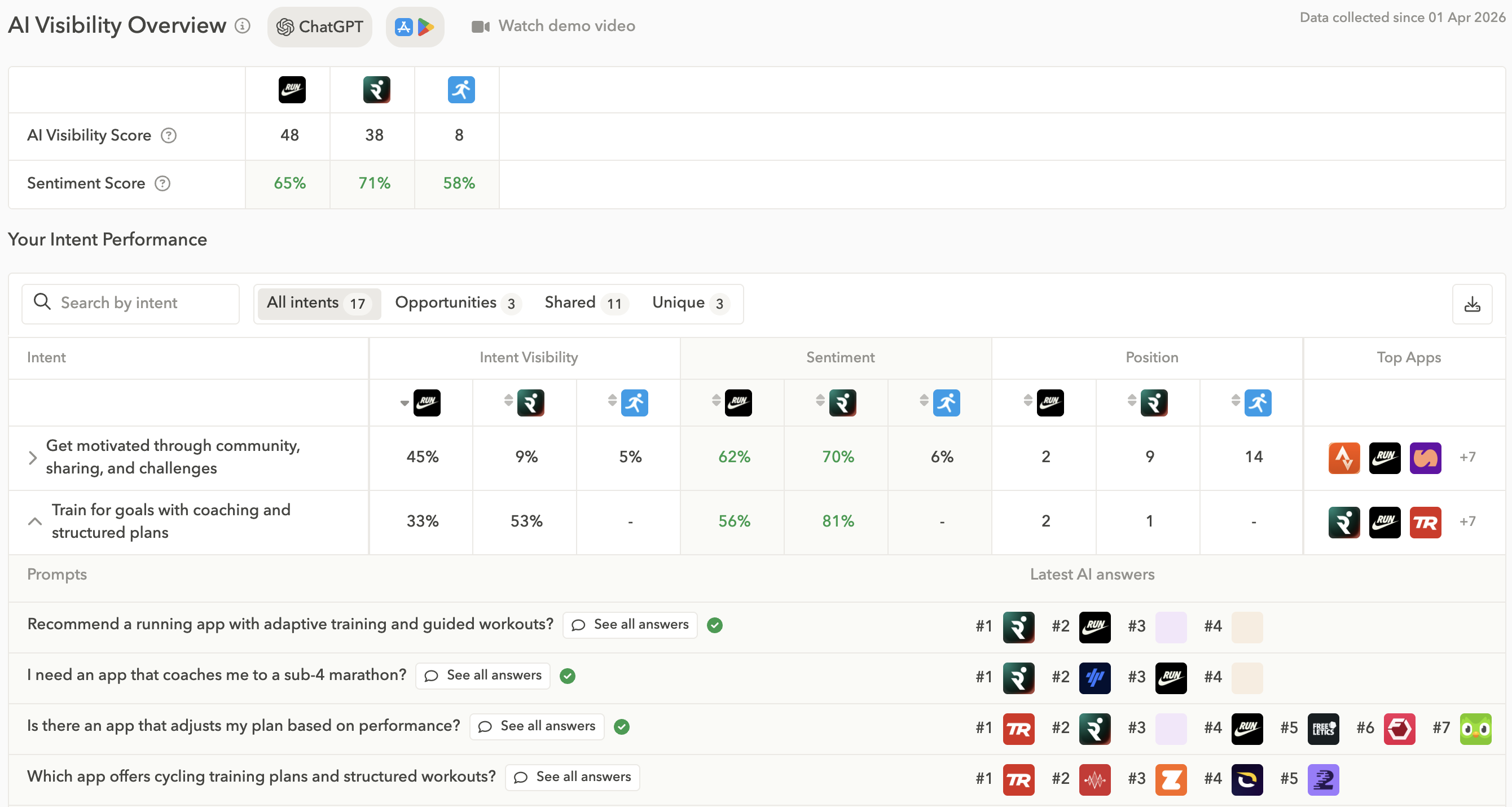Click #4 dark navy app icon in cycling answers

pyautogui.click(x=1247, y=780)
